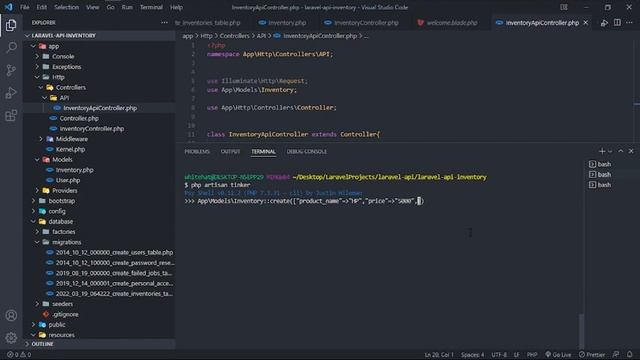Screen dimensions: 640x360
Task: Open the Run and Debug view
Action: pyautogui.click(x=11, y=93)
